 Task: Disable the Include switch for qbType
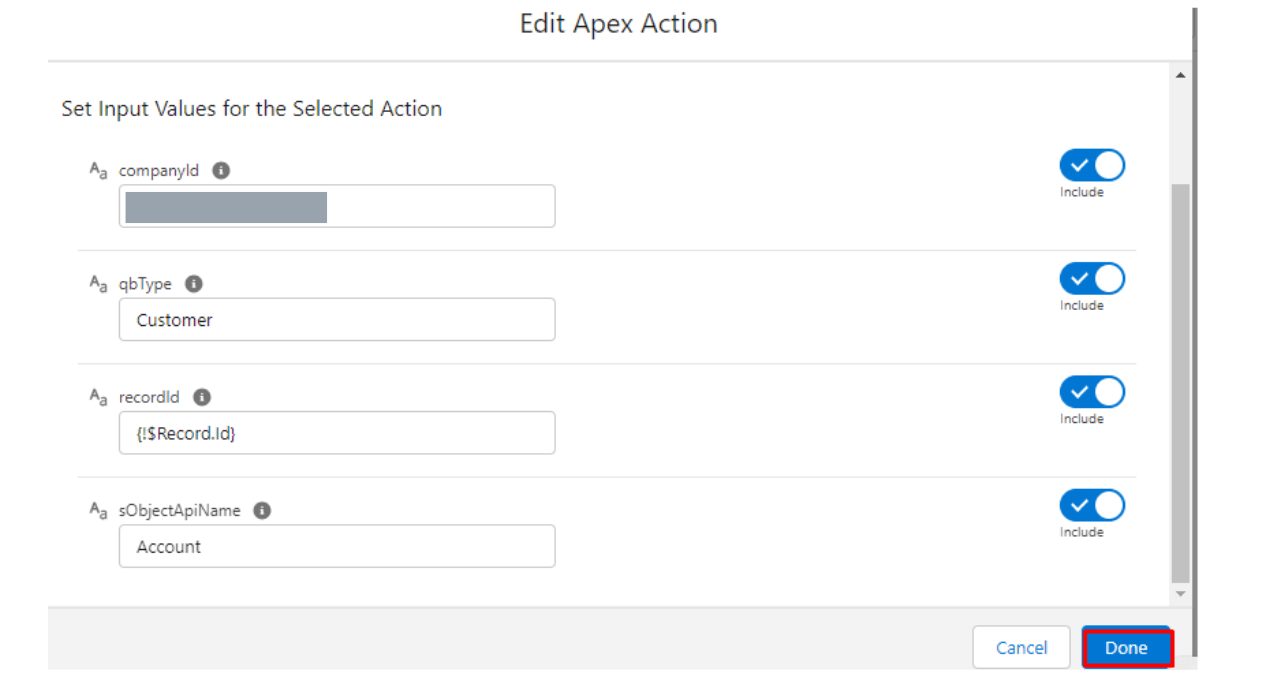tap(1092, 278)
